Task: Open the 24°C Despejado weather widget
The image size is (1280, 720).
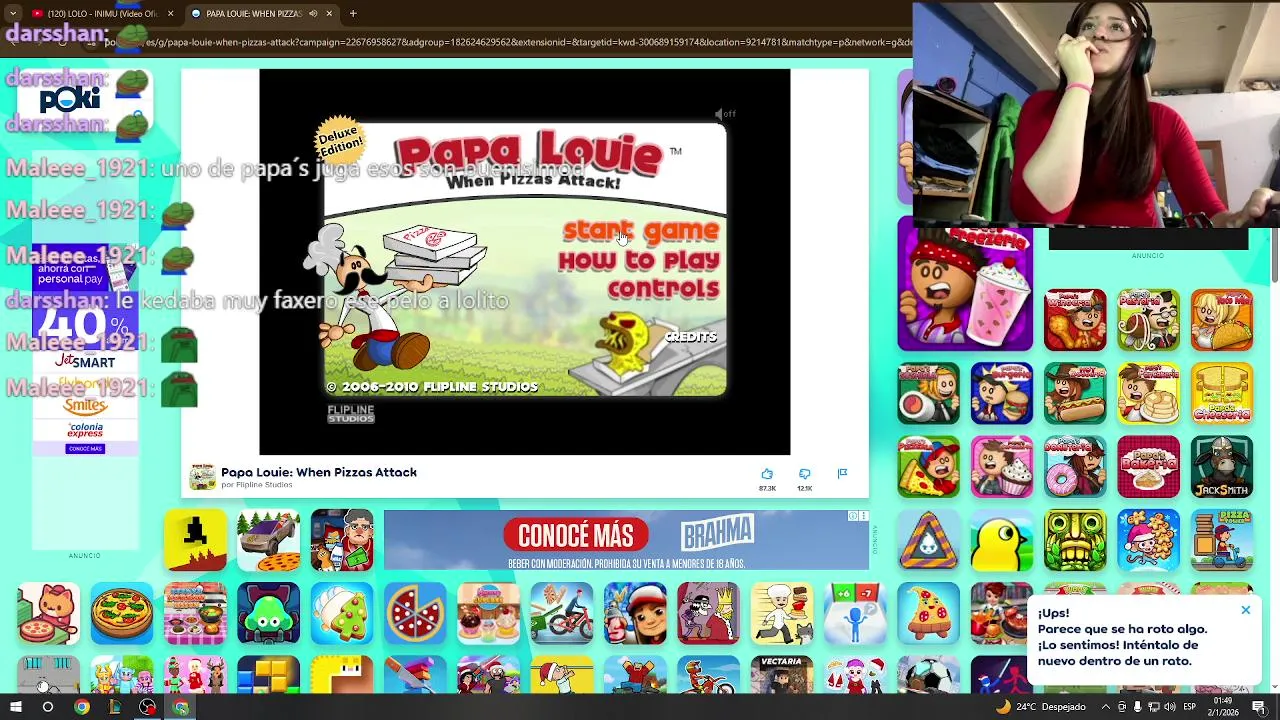Action: (1040, 707)
